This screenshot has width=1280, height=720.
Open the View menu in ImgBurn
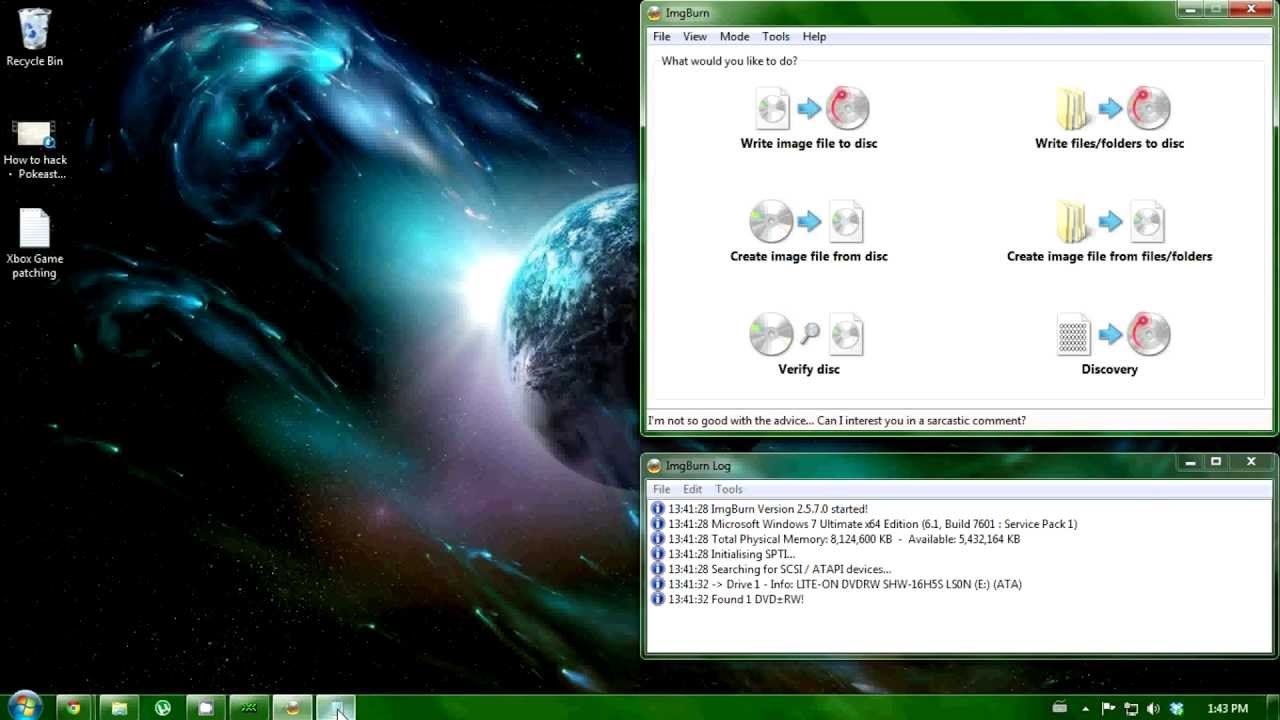tap(694, 36)
